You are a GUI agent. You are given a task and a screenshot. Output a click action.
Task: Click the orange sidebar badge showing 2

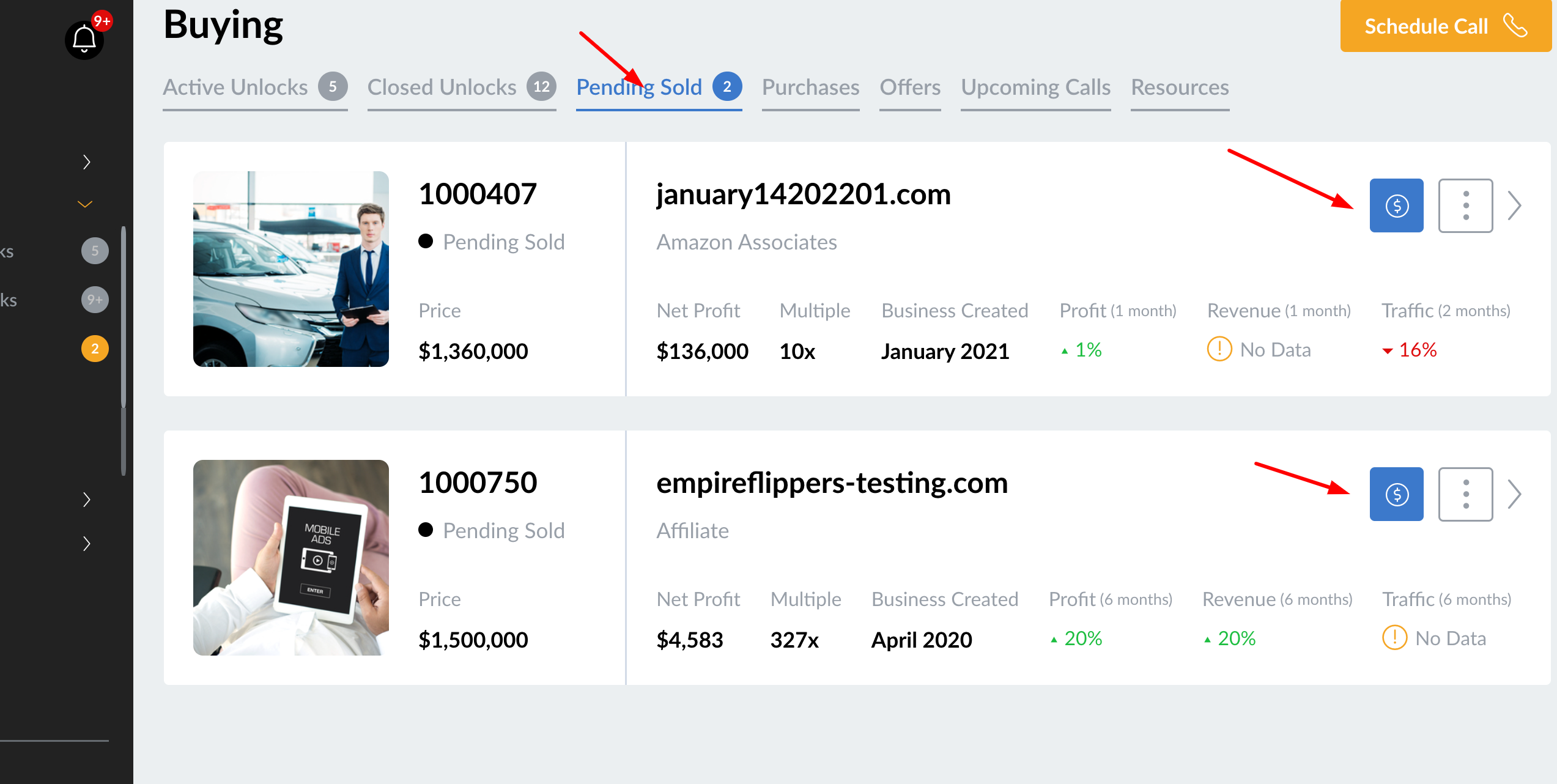pyautogui.click(x=95, y=349)
